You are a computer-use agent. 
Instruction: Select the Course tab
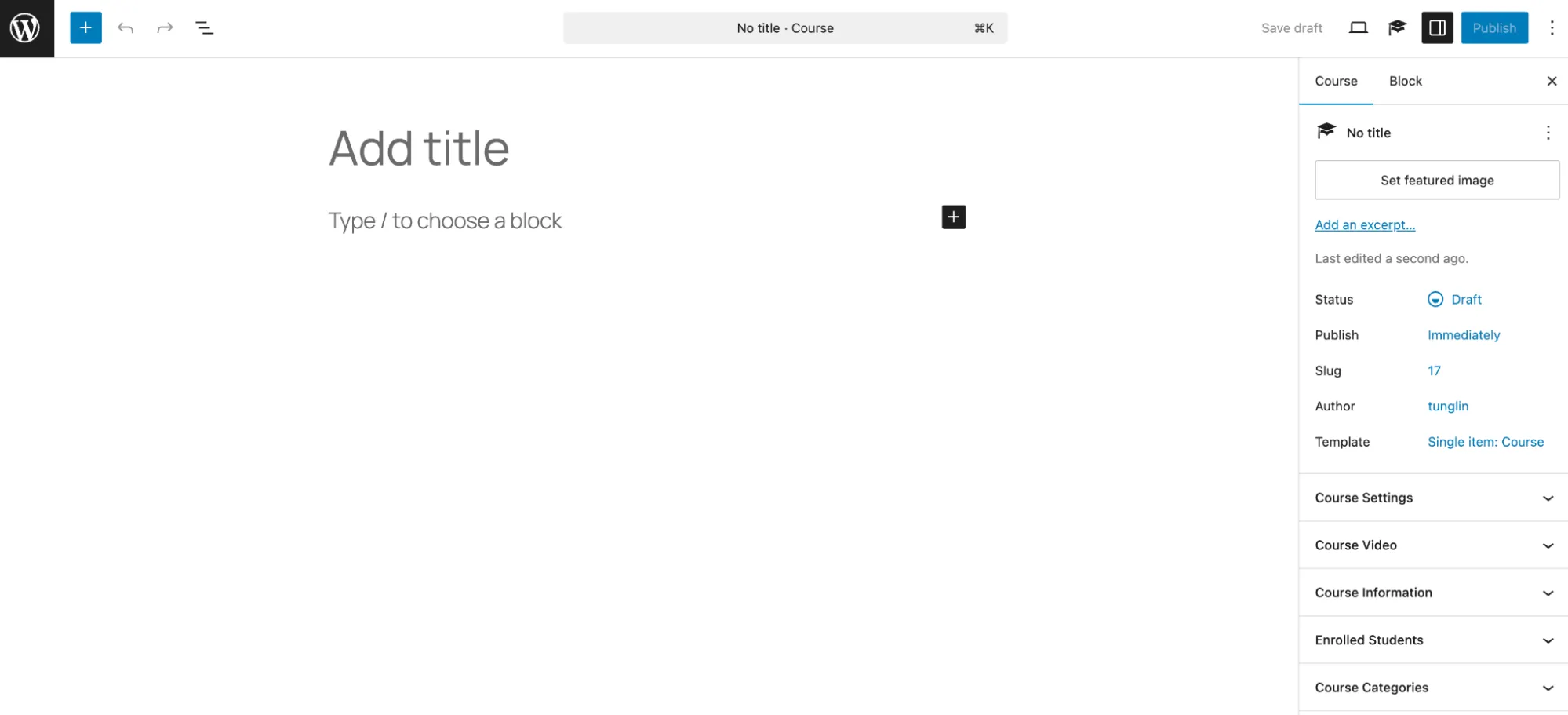tap(1336, 82)
